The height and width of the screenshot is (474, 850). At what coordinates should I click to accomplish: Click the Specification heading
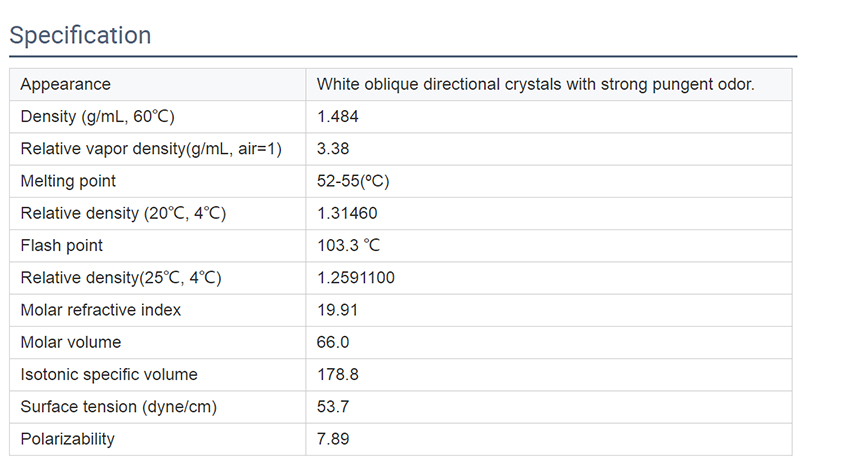click(80, 36)
